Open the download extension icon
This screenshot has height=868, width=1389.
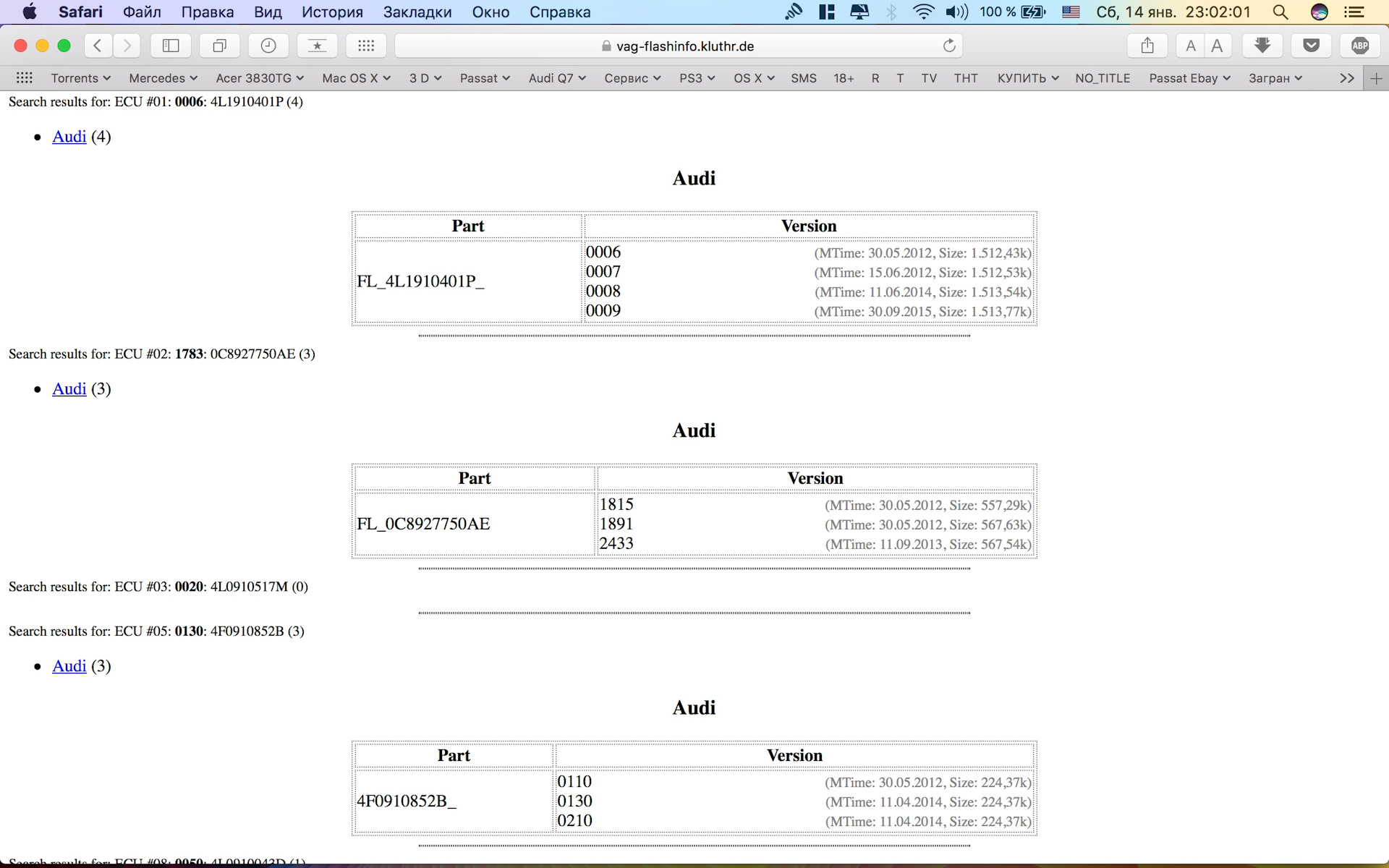1262,46
